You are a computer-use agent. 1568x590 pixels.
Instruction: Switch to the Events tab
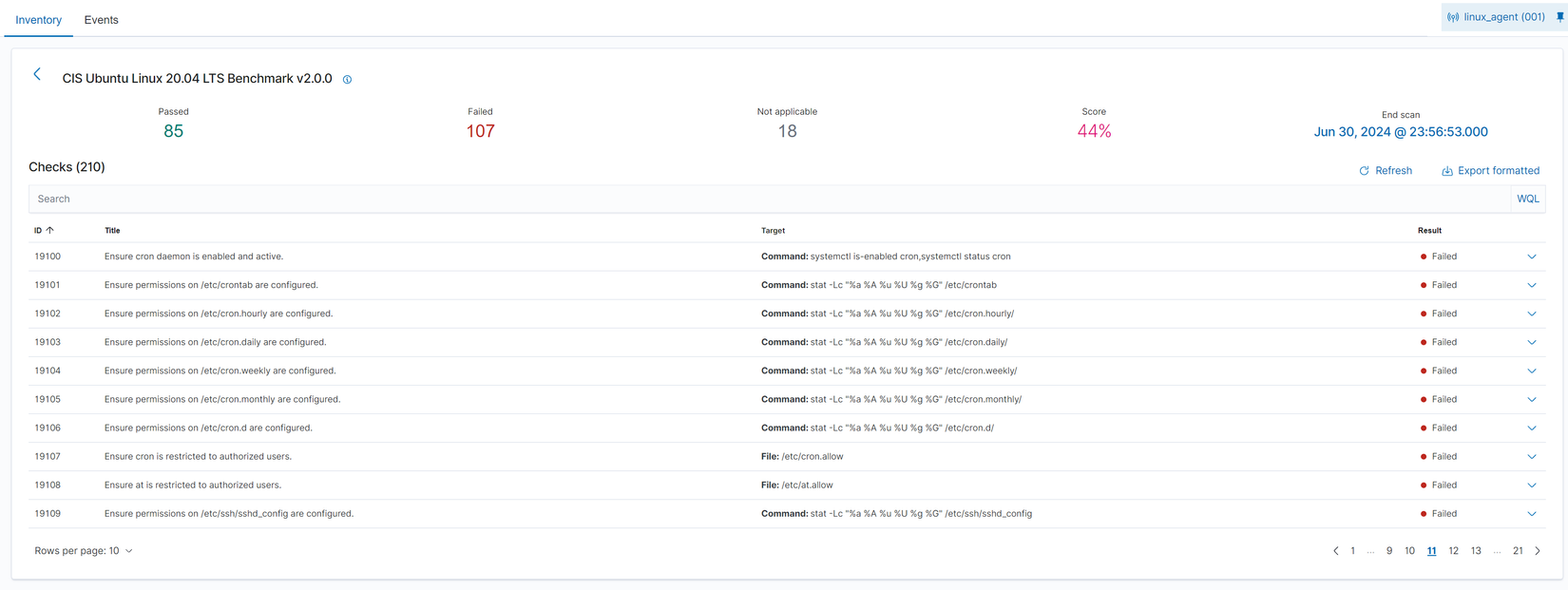point(101,20)
